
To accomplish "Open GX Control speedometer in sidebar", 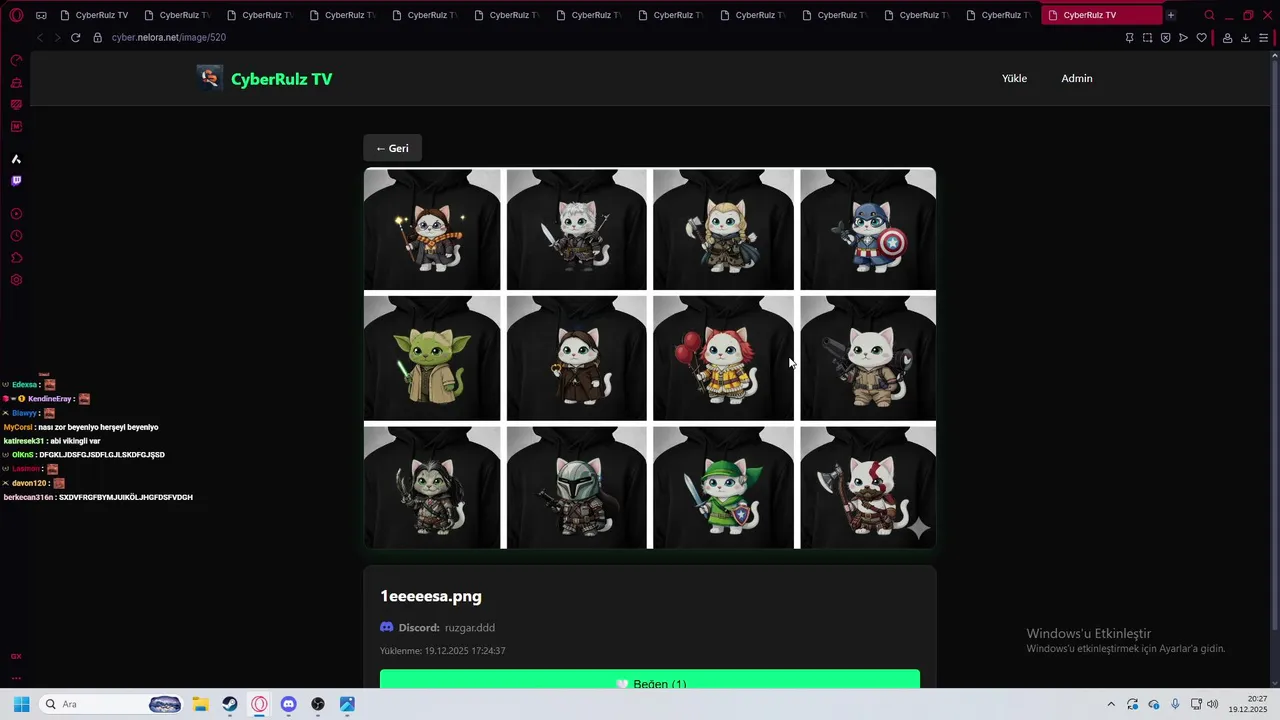I will 16,60.
